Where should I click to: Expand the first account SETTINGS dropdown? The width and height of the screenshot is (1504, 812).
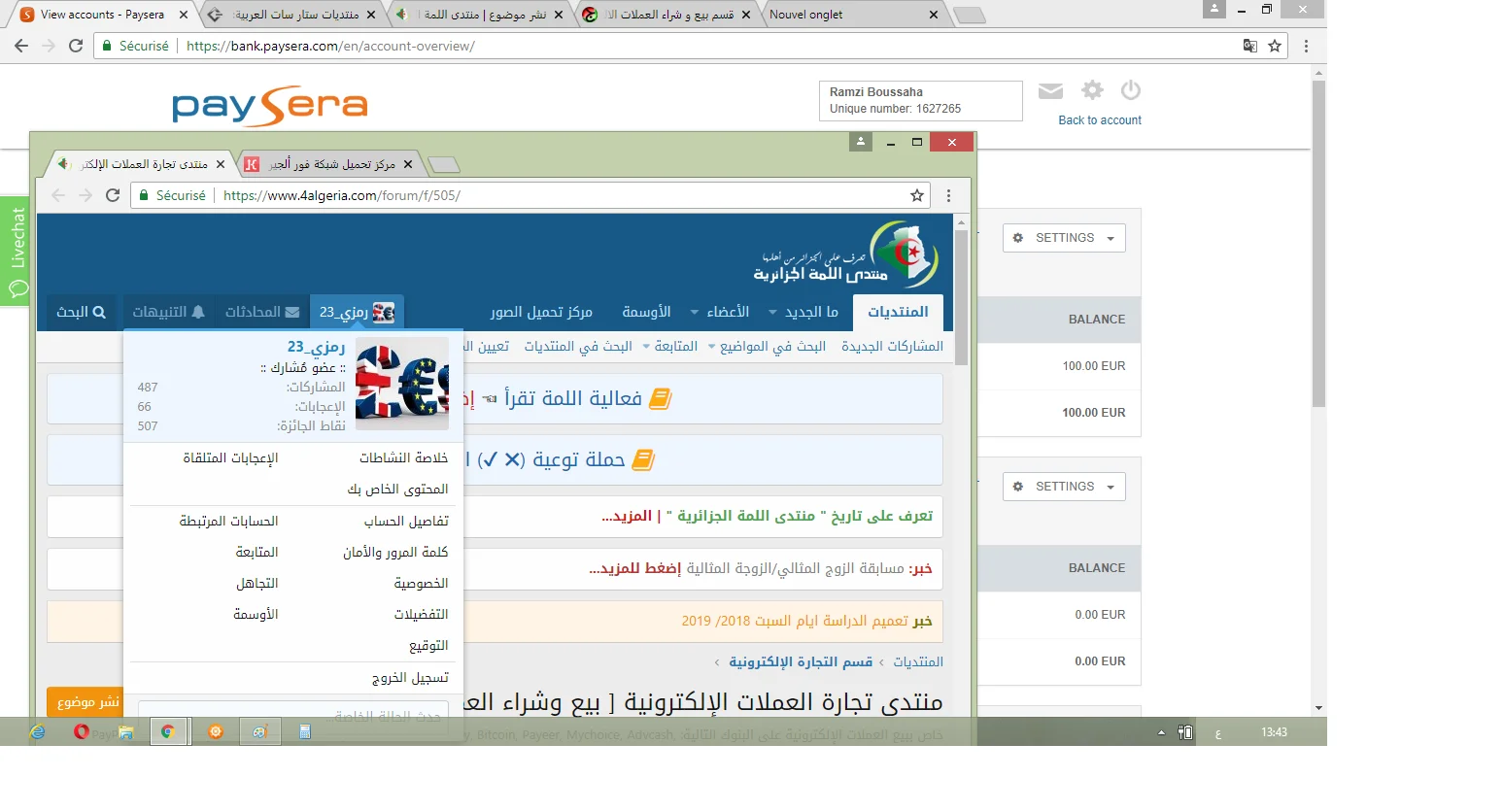coord(1064,238)
